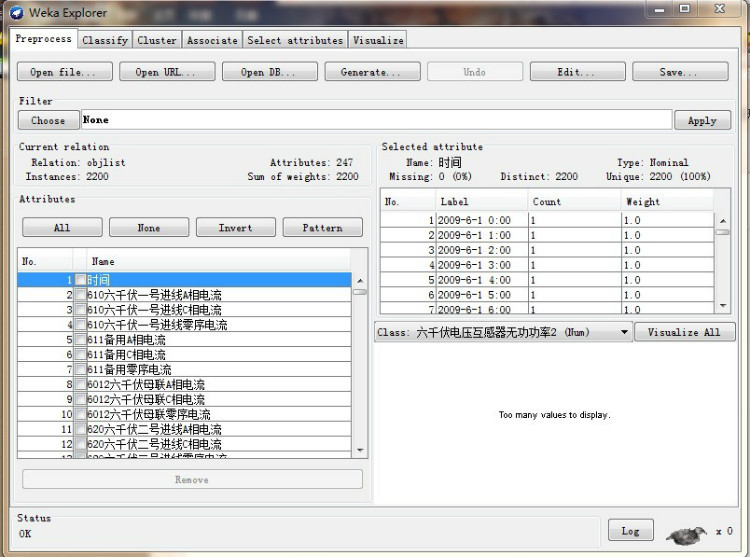Go to the Select attributes tab
750x557 pixels.
point(295,40)
